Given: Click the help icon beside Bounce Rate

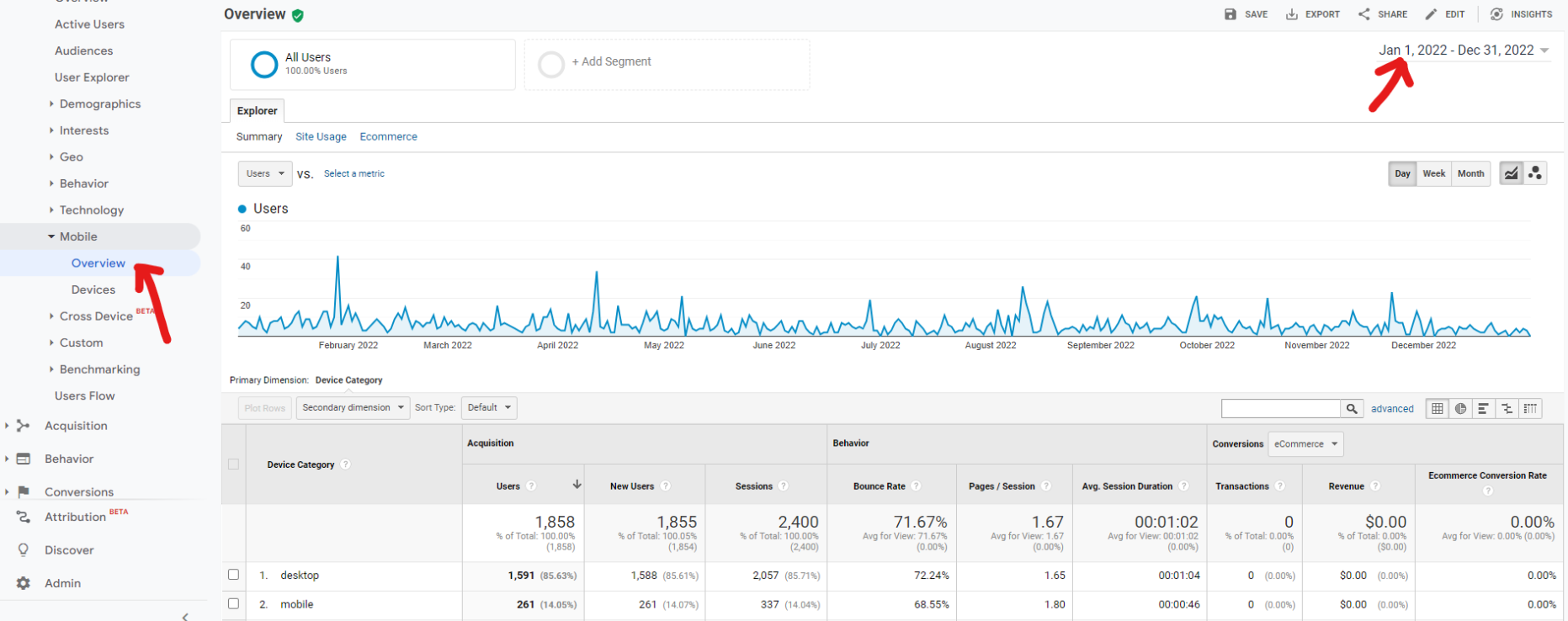Looking at the screenshot, I should (x=916, y=486).
